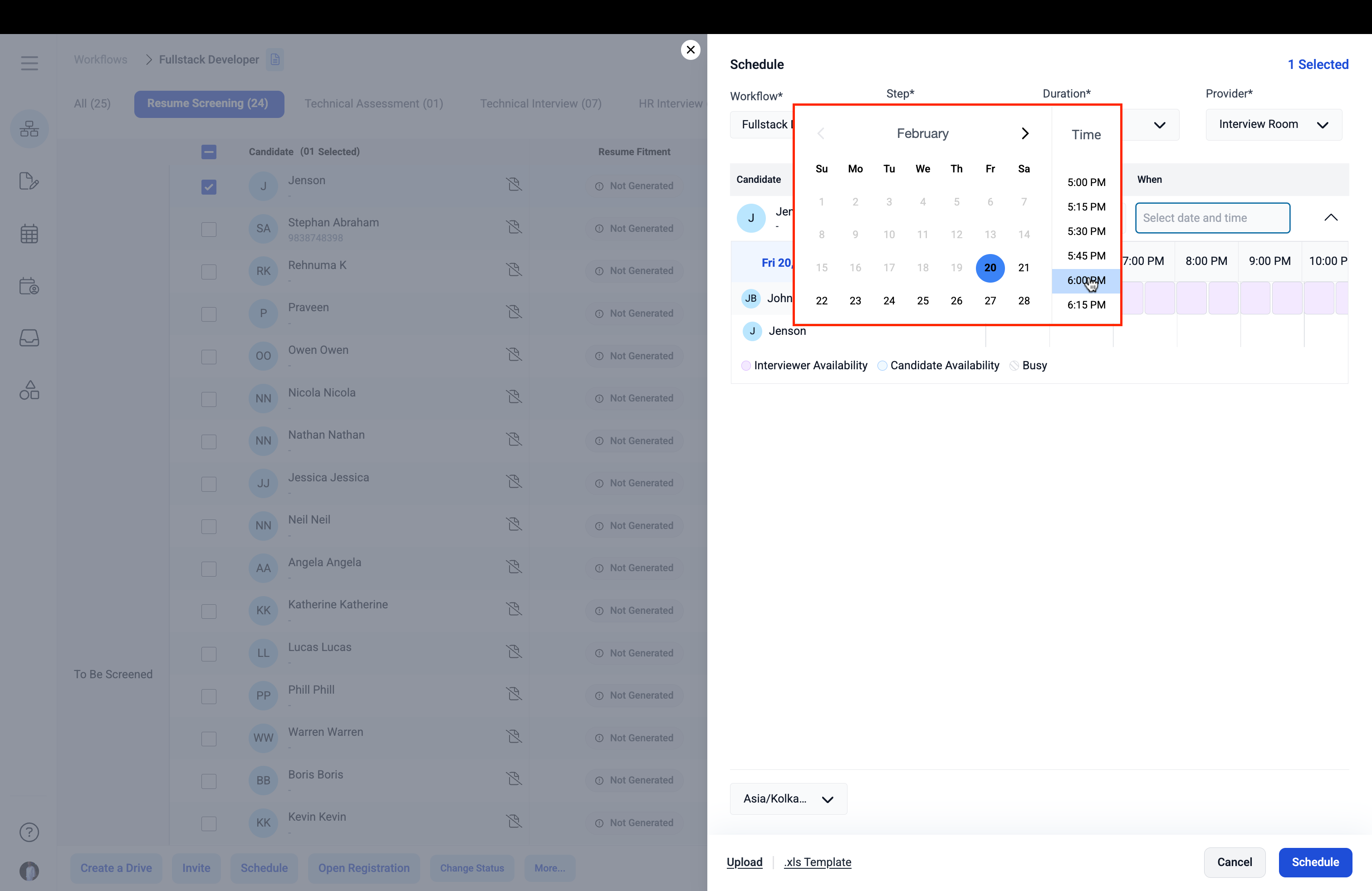Viewport: 1372px width, 891px height.
Task: Check the Stephan Abraham checkbox
Action: tap(209, 229)
